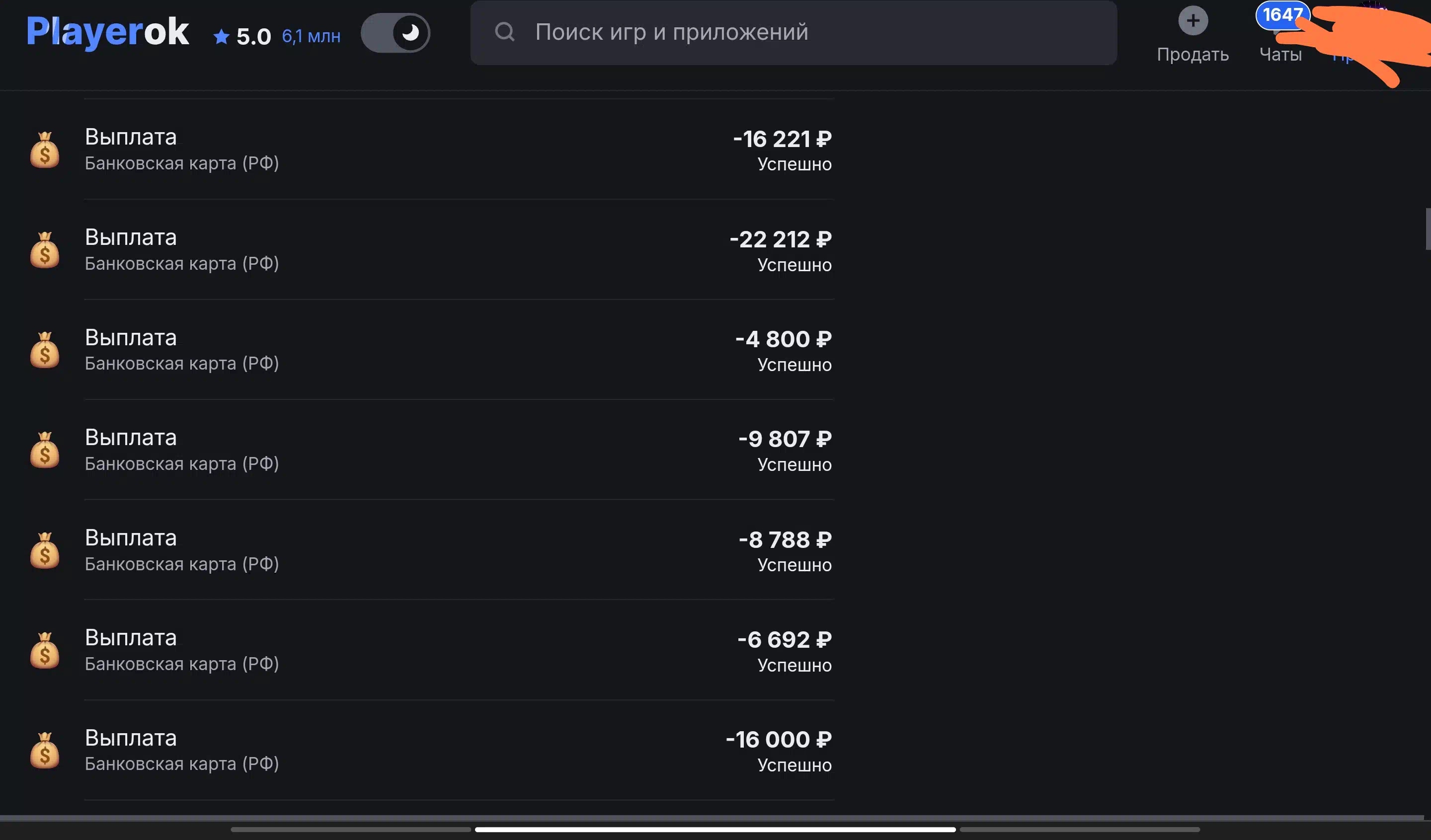Click the 6,1 млн reviews link
Image resolution: width=1431 pixels, height=840 pixels.
(x=311, y=36)
